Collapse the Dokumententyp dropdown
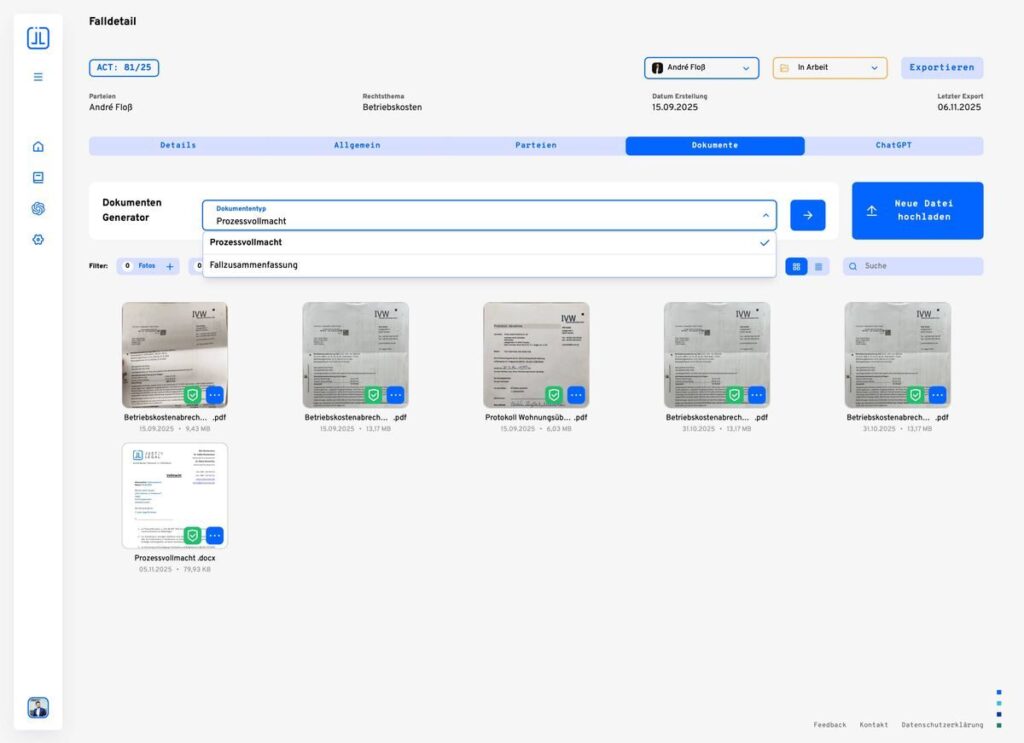Image resolution: width=1024 pixels, height=743 pixels. [766, 215]
